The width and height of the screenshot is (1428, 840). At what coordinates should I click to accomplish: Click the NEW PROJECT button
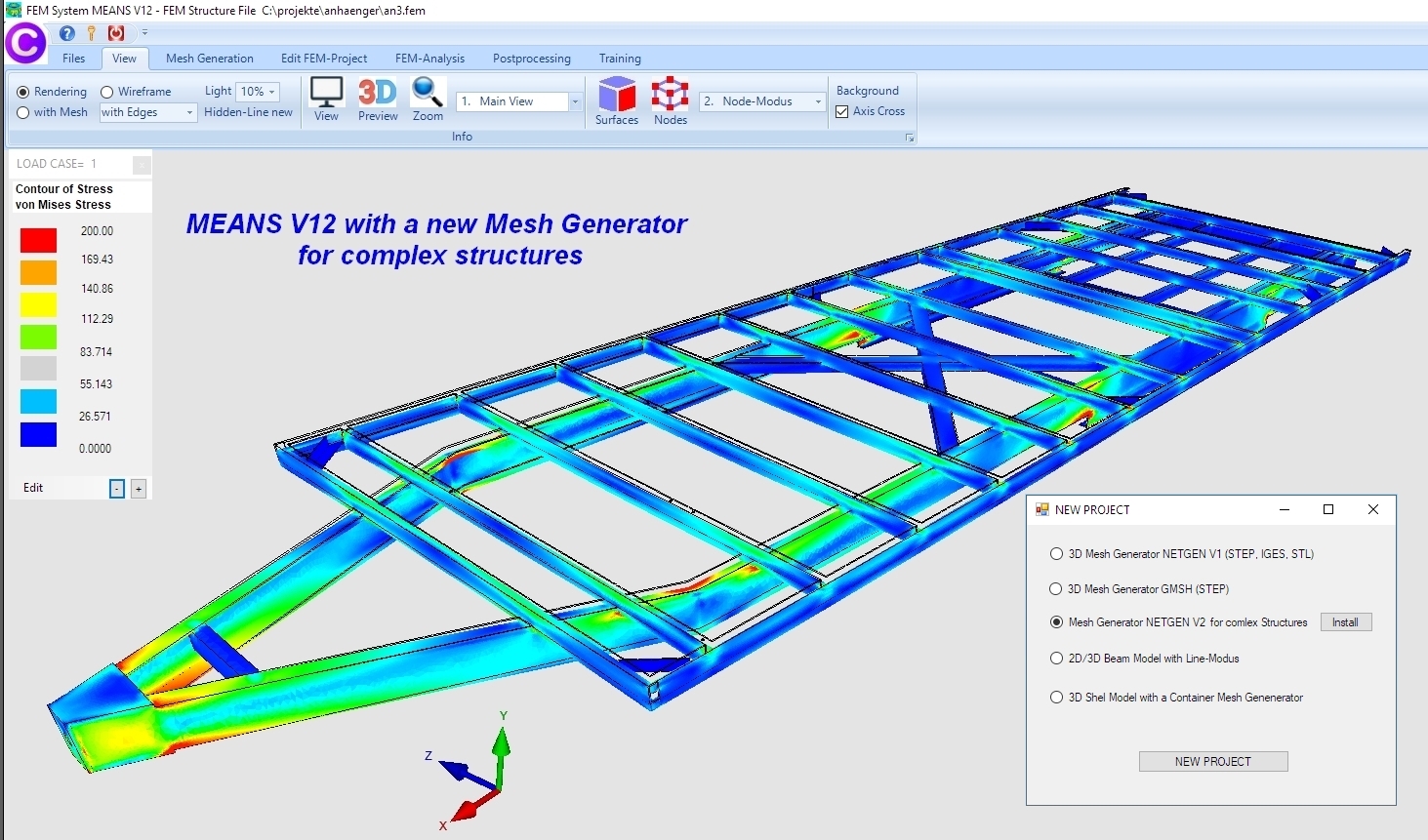pyautogui.click(x=1213, y=762)
